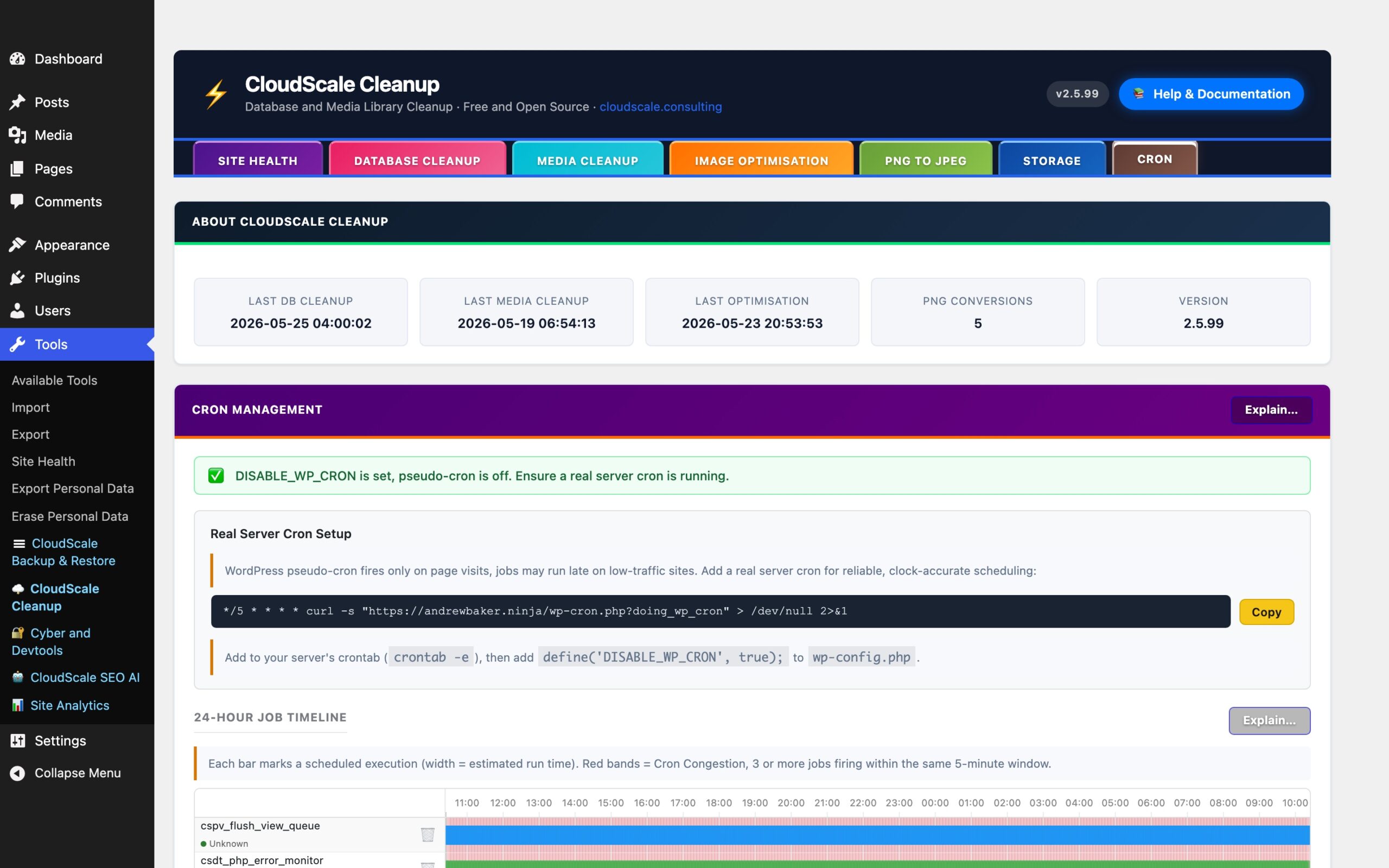Click the Last DB Cleanup date 2026-05-25 04:00:02

(x=301, y=323)
